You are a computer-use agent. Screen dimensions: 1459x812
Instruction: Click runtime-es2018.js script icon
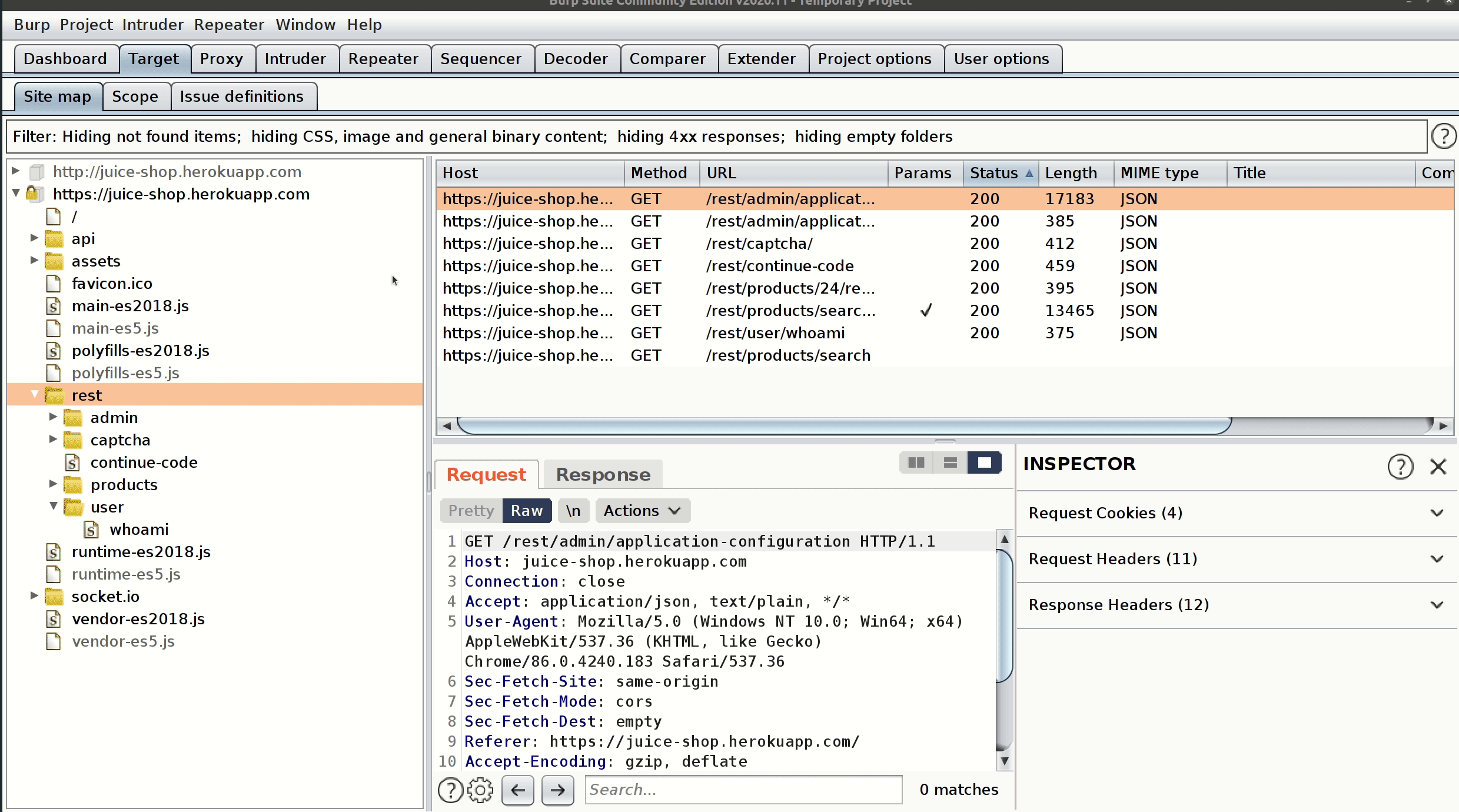(x=54, y=552)
